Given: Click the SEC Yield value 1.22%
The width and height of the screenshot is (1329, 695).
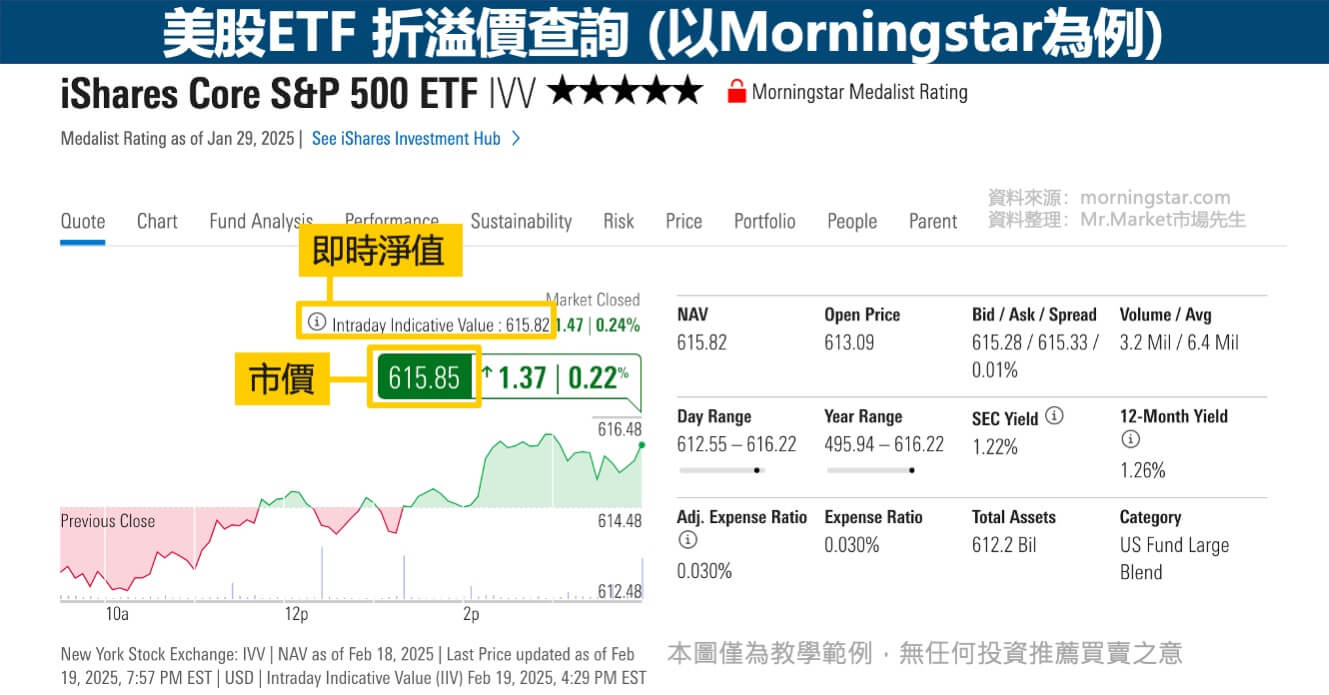Looking at the screenshot, I should click(995, 446).
